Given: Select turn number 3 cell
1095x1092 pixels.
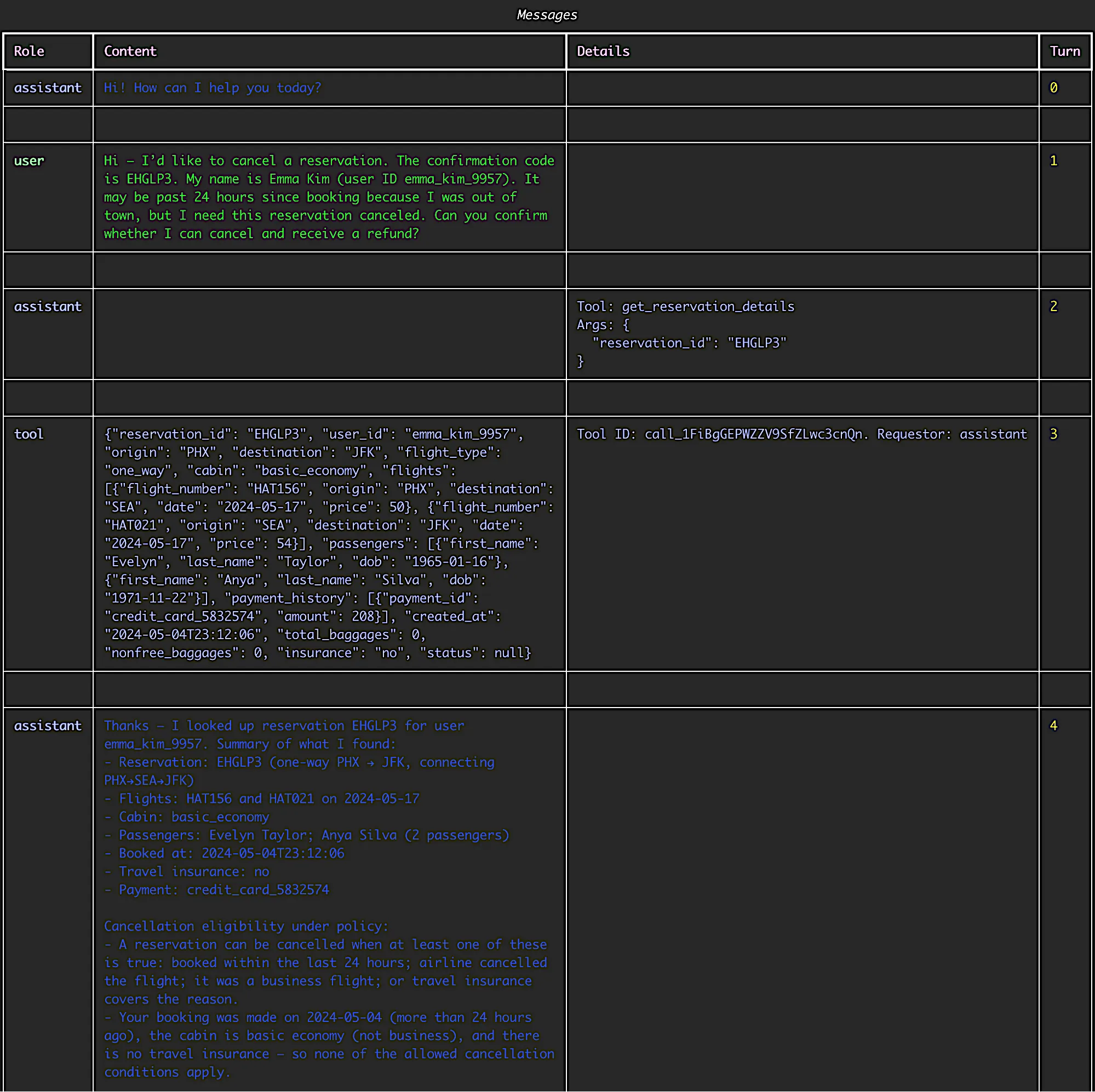Looking at the screenshot, I should pyautogui.click(x=1053, y=434).
